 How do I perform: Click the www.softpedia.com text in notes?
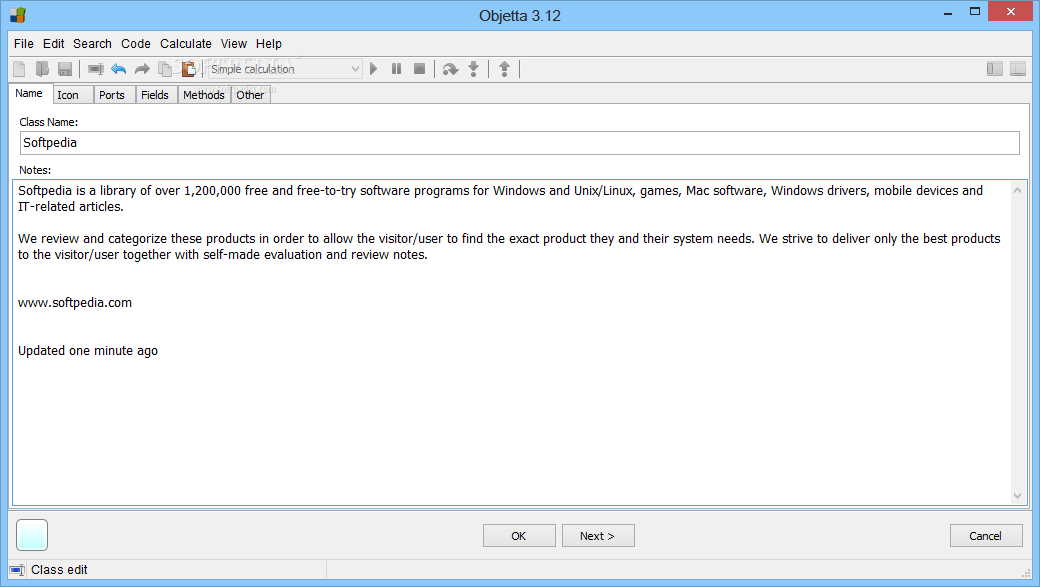click(x=75, y=302)
